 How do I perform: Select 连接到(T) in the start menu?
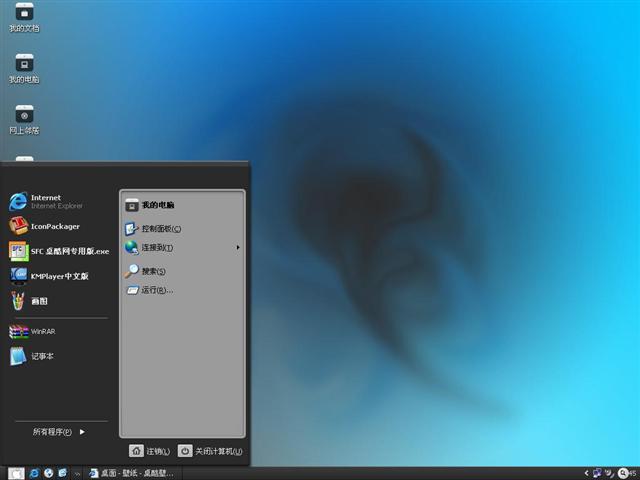(x=149, y=247)
